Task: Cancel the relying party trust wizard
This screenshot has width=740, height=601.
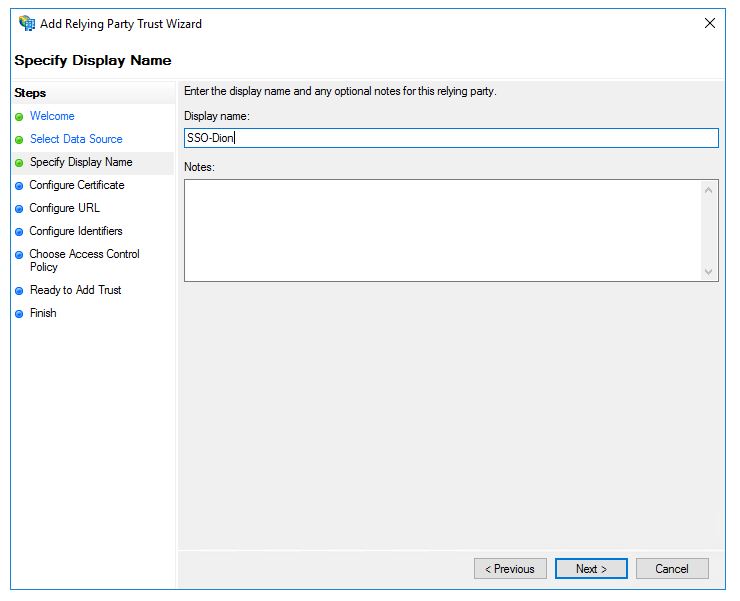Action: tap(672, 569)
